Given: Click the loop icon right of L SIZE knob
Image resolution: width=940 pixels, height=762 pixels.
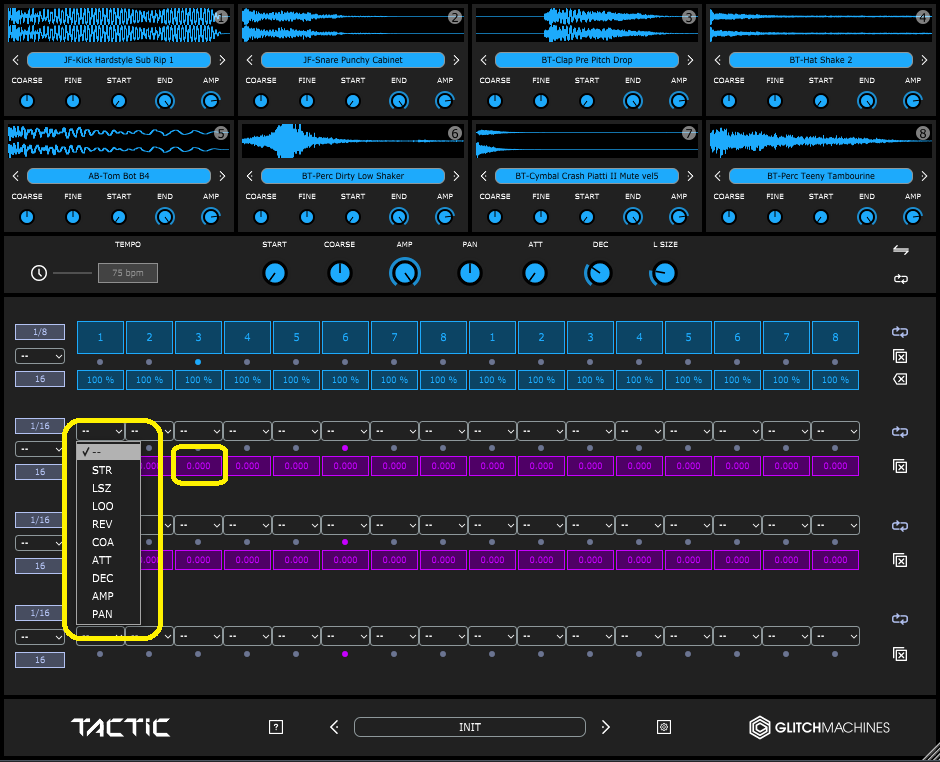Looking at the screenshot, I should click(x=900, y=279).
